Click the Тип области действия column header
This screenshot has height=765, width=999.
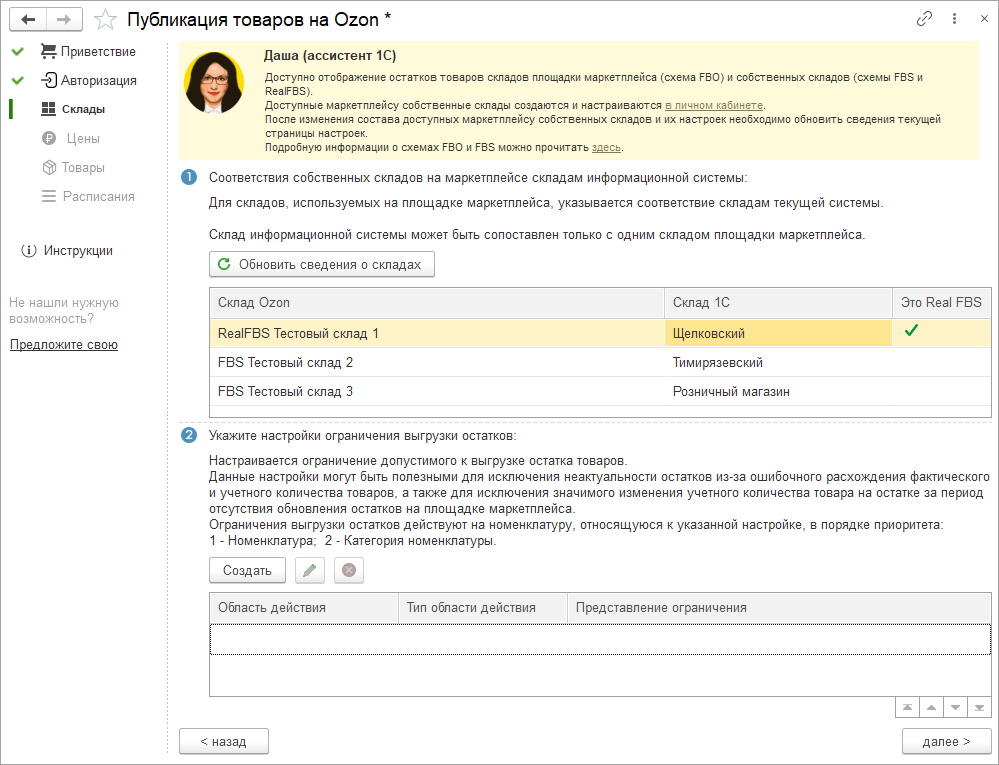point(483,608)
